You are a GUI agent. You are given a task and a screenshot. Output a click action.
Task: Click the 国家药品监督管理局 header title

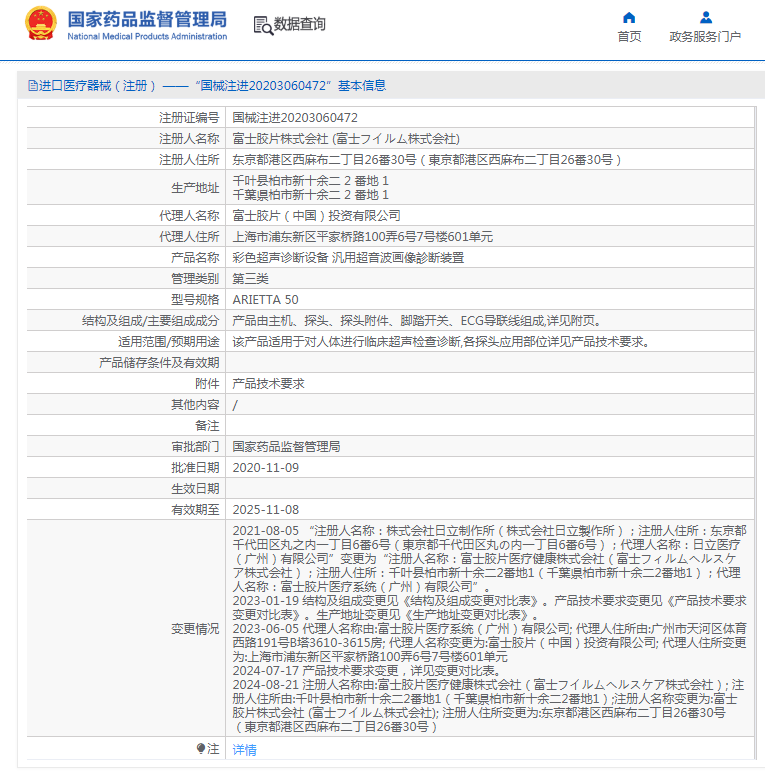click(147, 19)
